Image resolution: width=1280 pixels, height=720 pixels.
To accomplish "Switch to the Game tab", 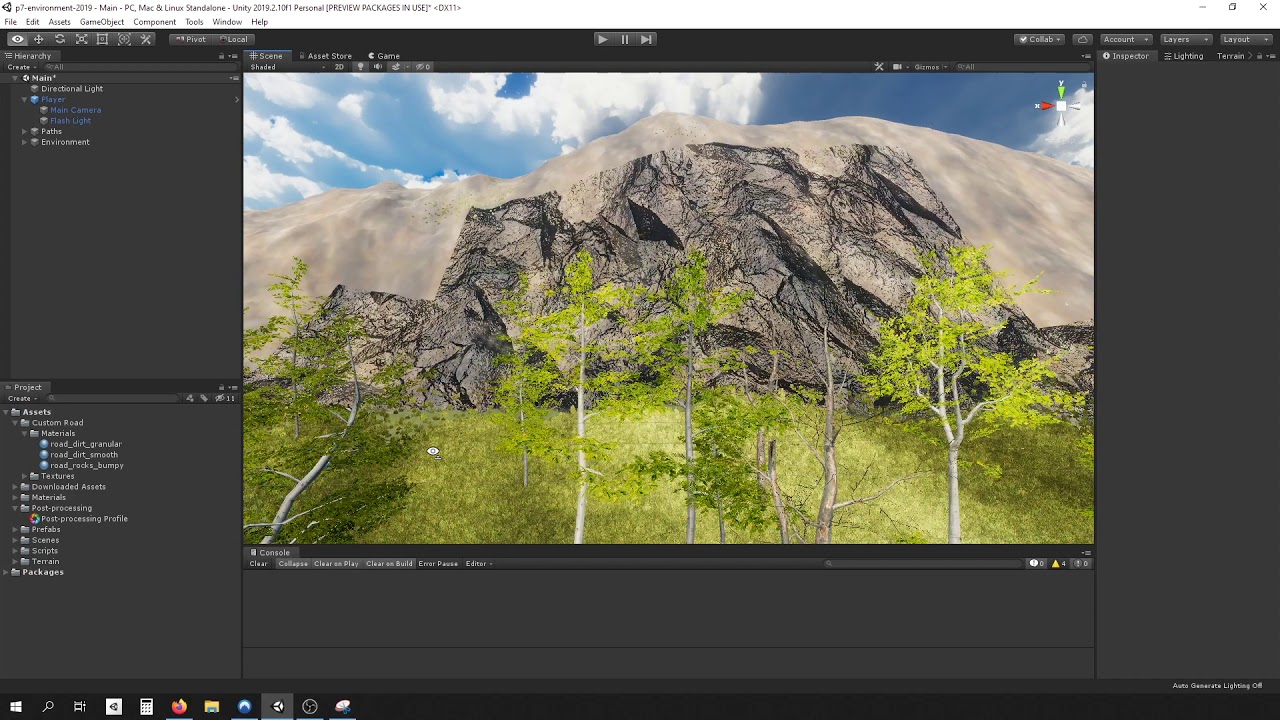I will pos(385,56).
